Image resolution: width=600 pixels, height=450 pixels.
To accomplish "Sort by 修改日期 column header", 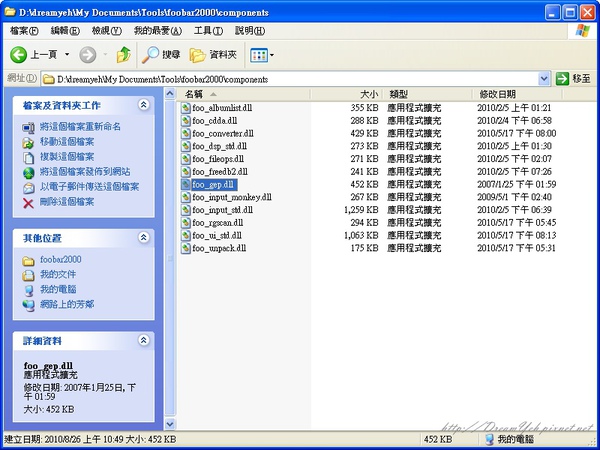I will tap(517, 94).
